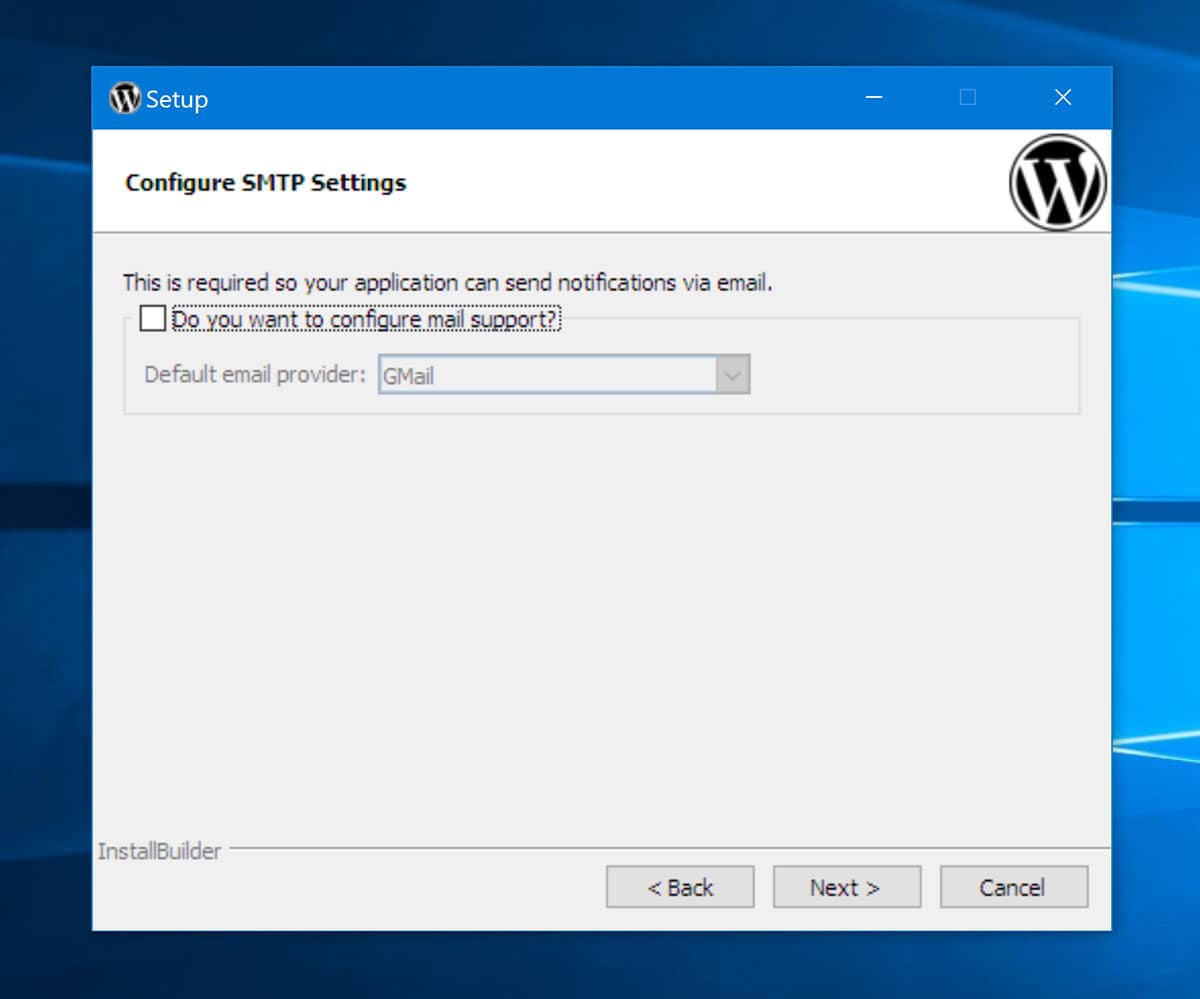Image resolution: width=1200 pixels, height=999 pixels.
Task: Minimize the Setup window
Action: (x=874, y=98)
